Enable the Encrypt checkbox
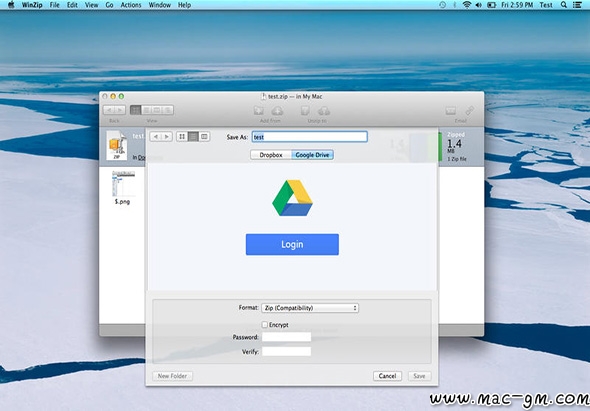Image resolution: width=590 pixels, height=411 pixels. pyautogui.click(x=265, y=324)
